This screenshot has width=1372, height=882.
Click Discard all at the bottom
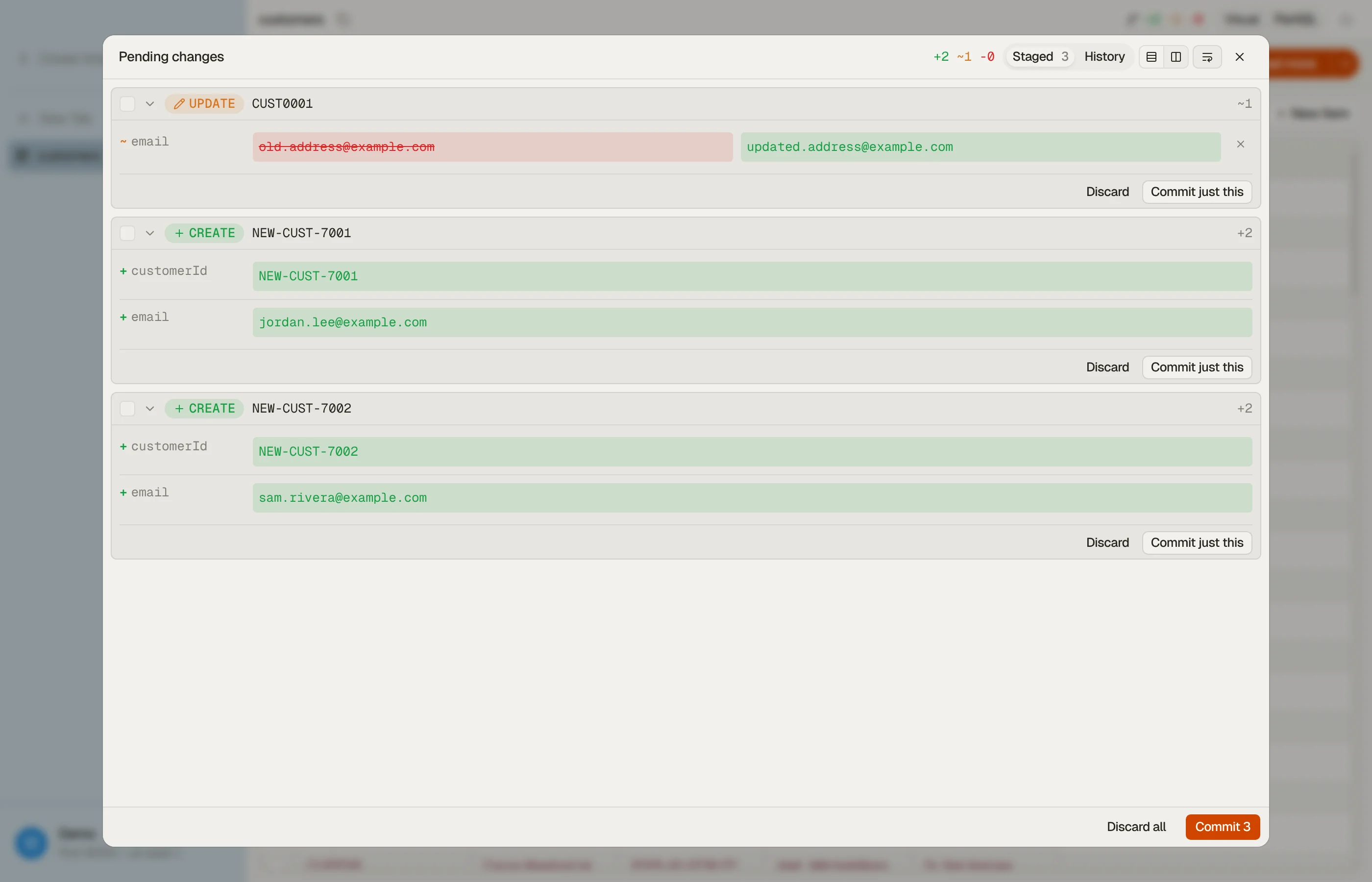1136,827
